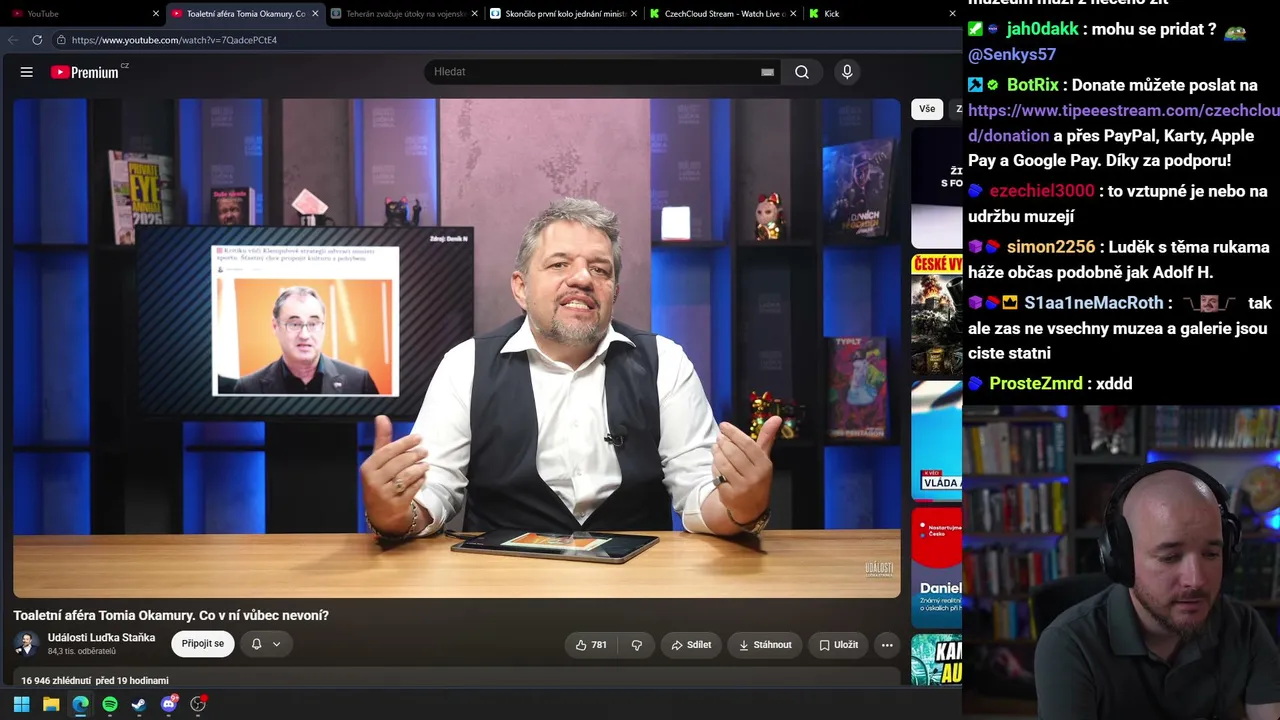This screenshot has width=1280, height=720.
Task: Download the video with Stáhnout
Action: pyautogui.click(x=765, y=645)
